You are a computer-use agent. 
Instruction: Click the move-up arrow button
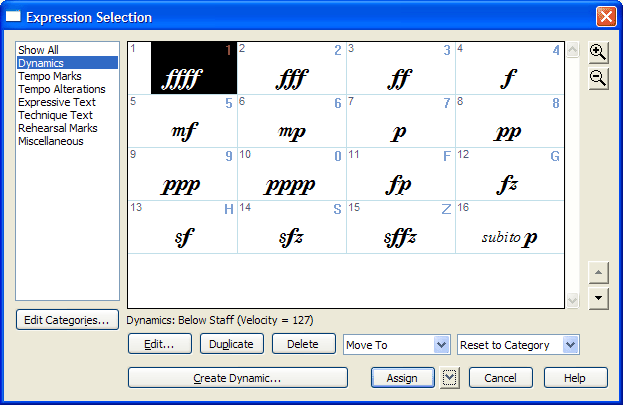598,273
